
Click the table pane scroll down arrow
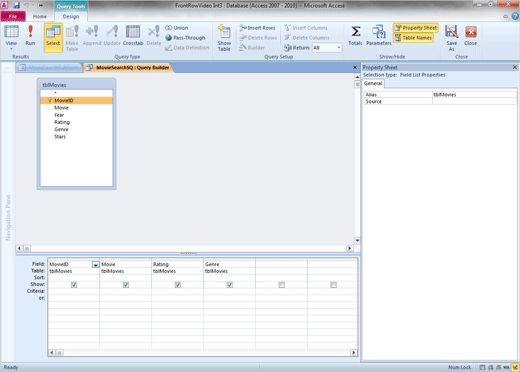357,241
